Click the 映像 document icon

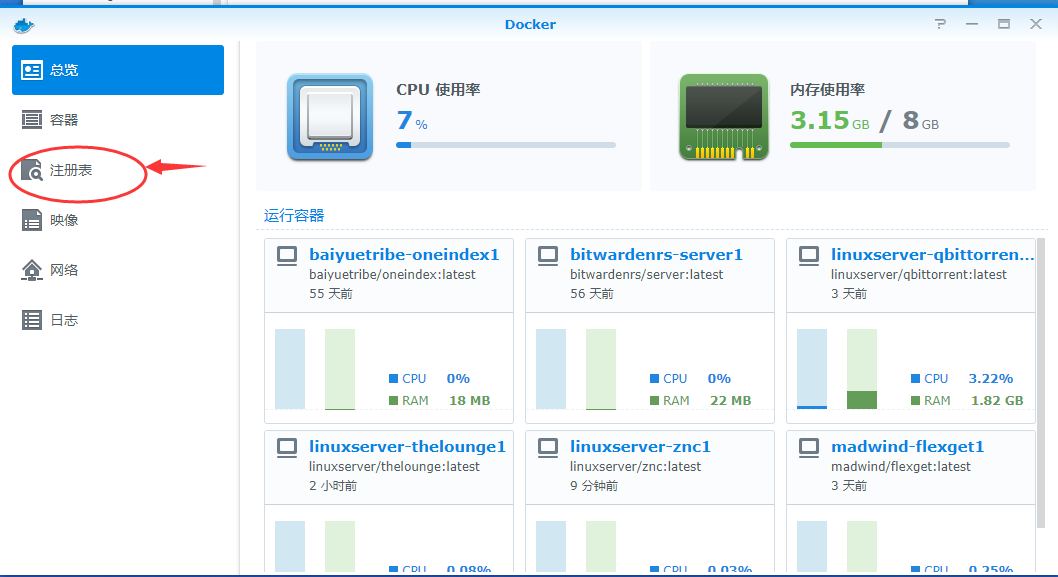pyautogui.click(x=32, y=220)
